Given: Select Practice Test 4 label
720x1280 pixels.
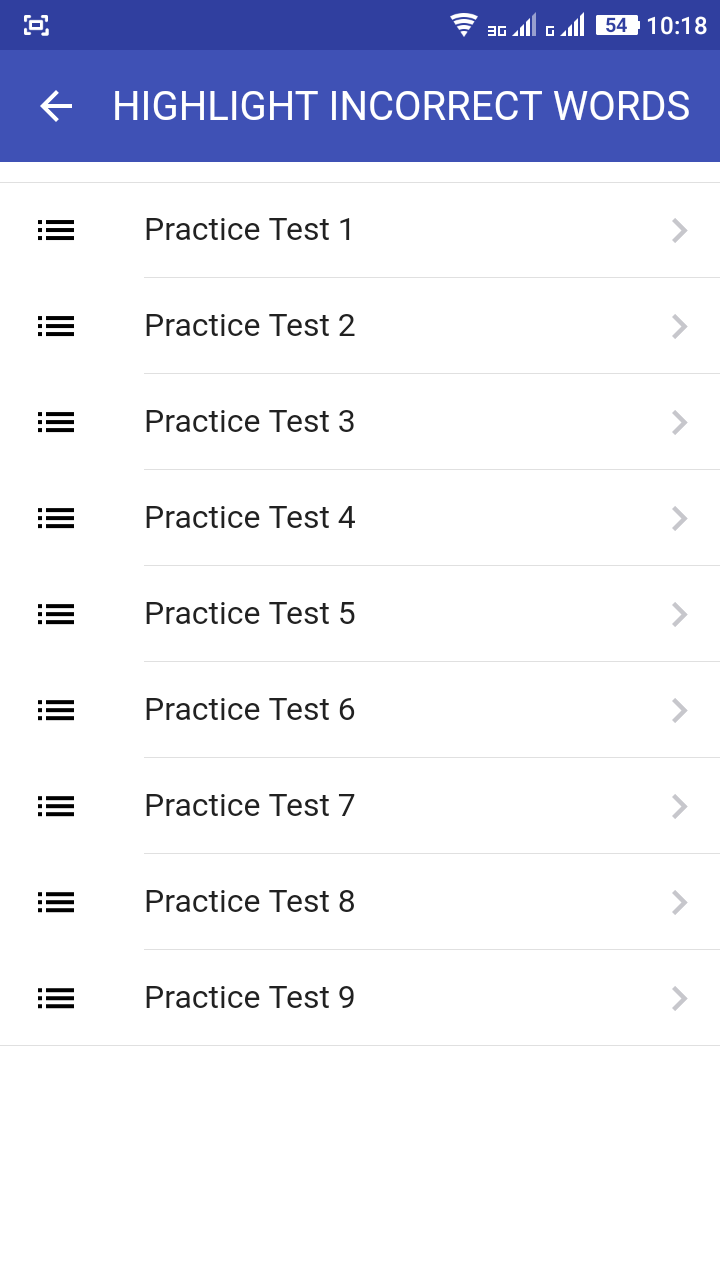Looking at the screenshot, I should 249,518.
